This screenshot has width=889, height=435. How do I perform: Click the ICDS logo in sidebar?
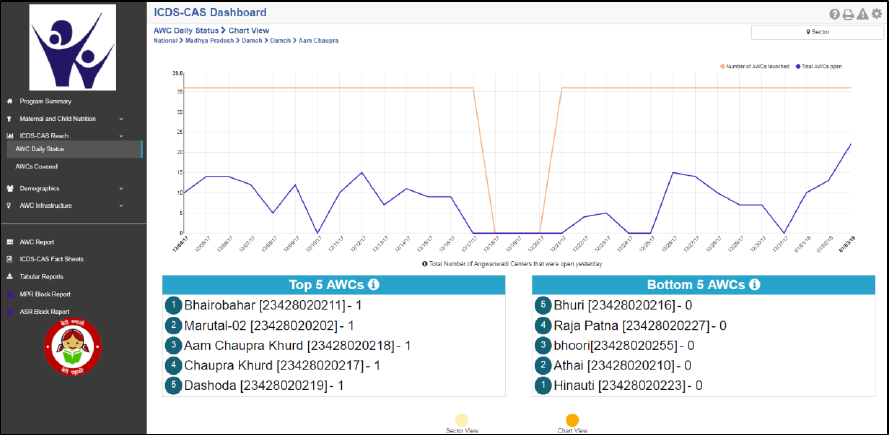coord(73,48)
